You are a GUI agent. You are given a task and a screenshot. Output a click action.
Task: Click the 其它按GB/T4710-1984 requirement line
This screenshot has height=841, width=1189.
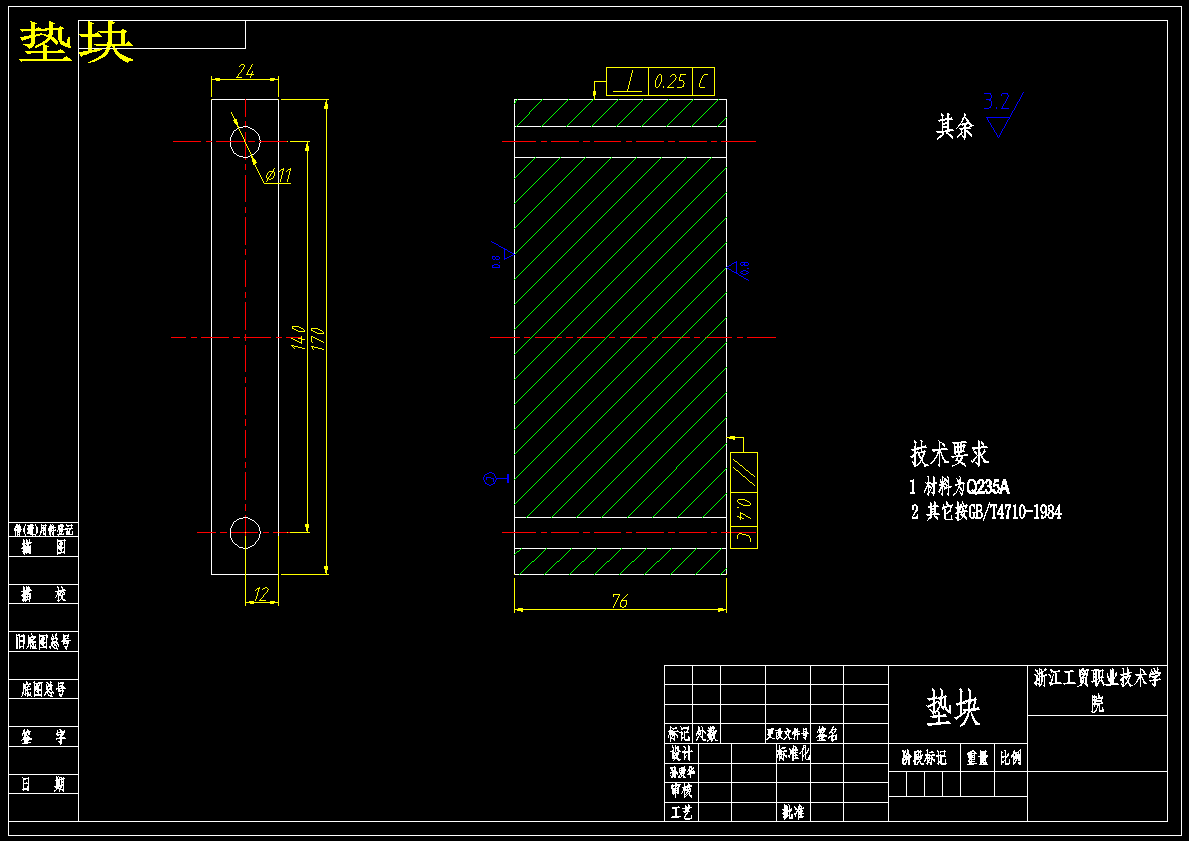(986, 512)
